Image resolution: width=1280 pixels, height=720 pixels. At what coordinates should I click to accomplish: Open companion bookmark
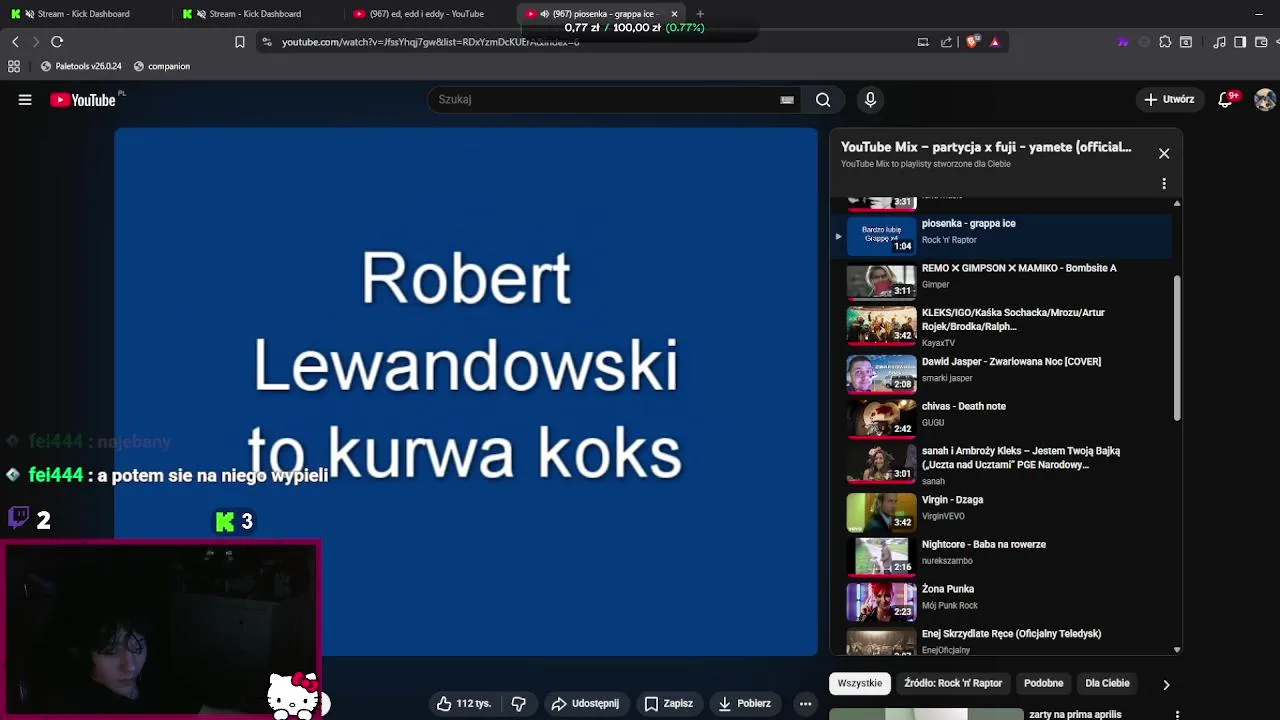point(161,66)
